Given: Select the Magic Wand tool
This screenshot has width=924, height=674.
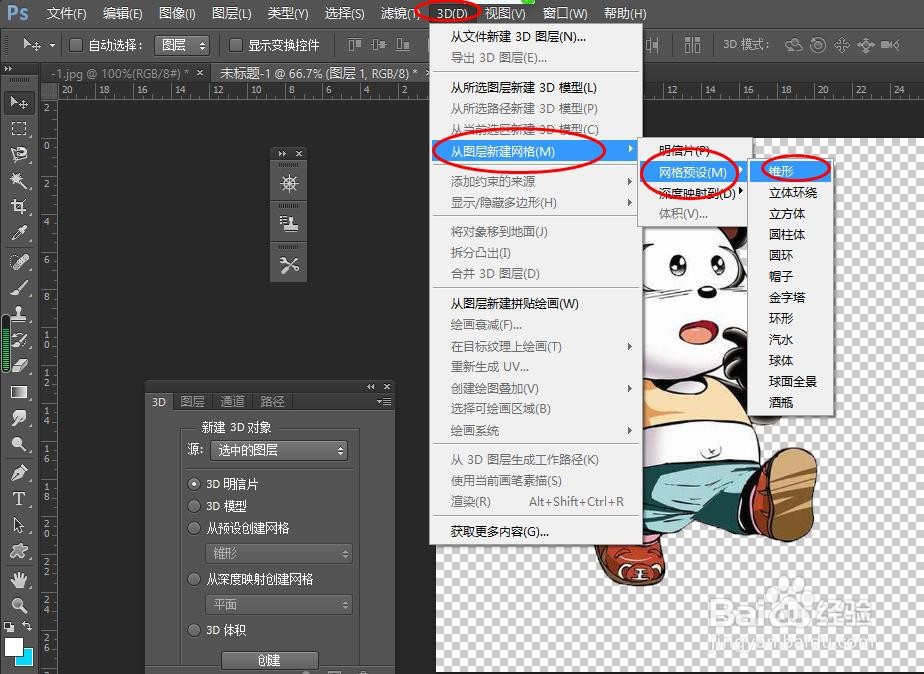Looking at the screenshot, I should [x=19, y=180].
